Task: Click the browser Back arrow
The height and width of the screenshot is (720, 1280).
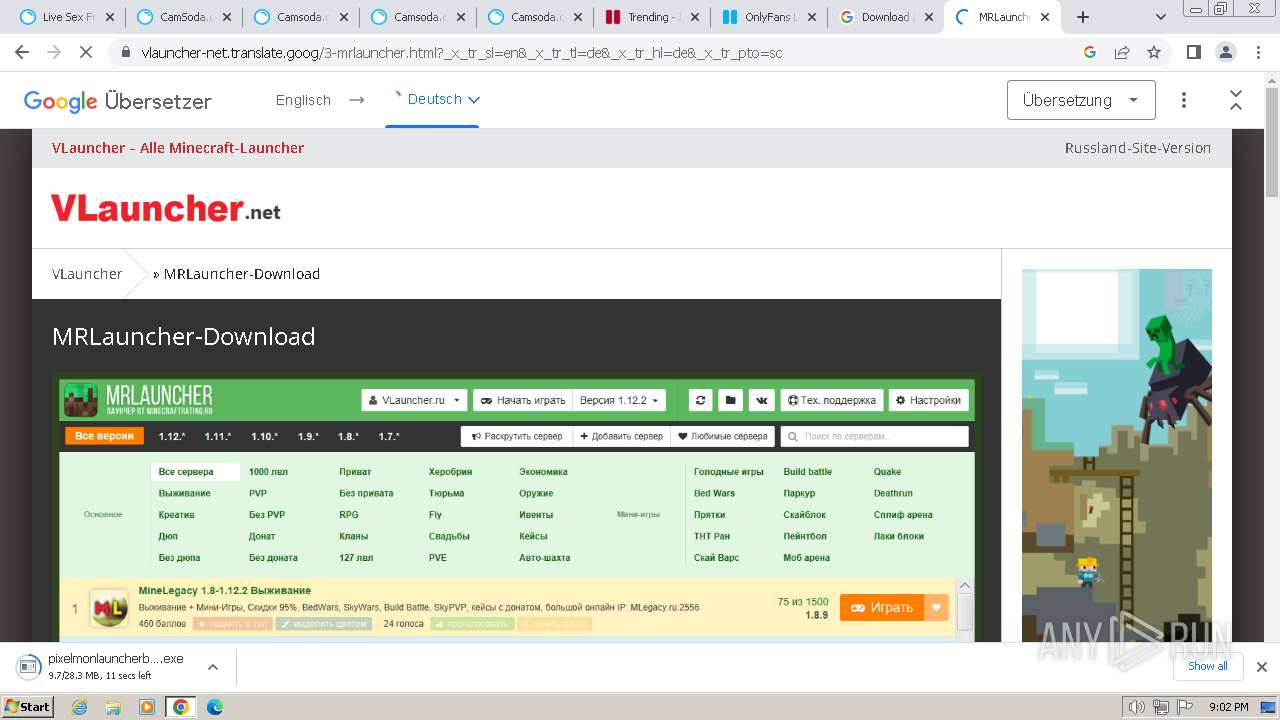Action: 23,52
